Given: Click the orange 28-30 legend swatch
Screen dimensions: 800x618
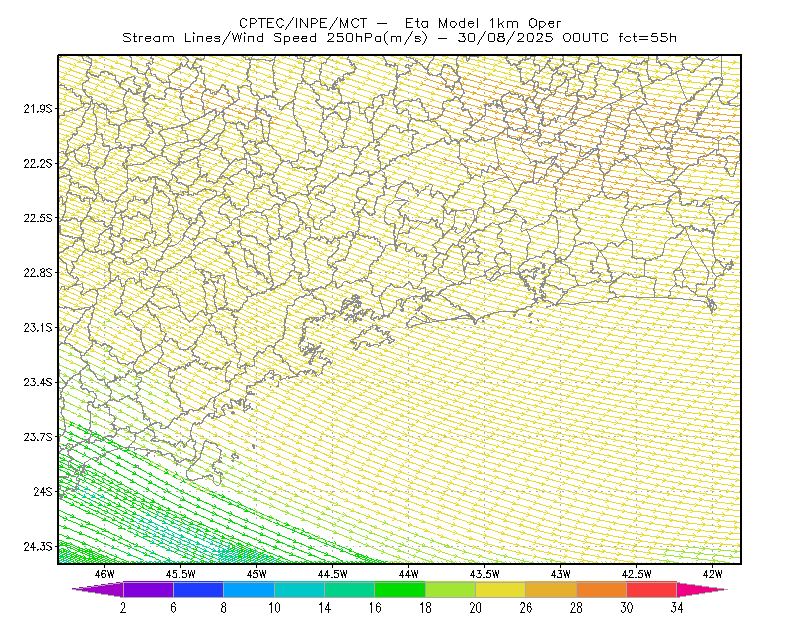Looking at the screenshot, I should pos(602,589).
